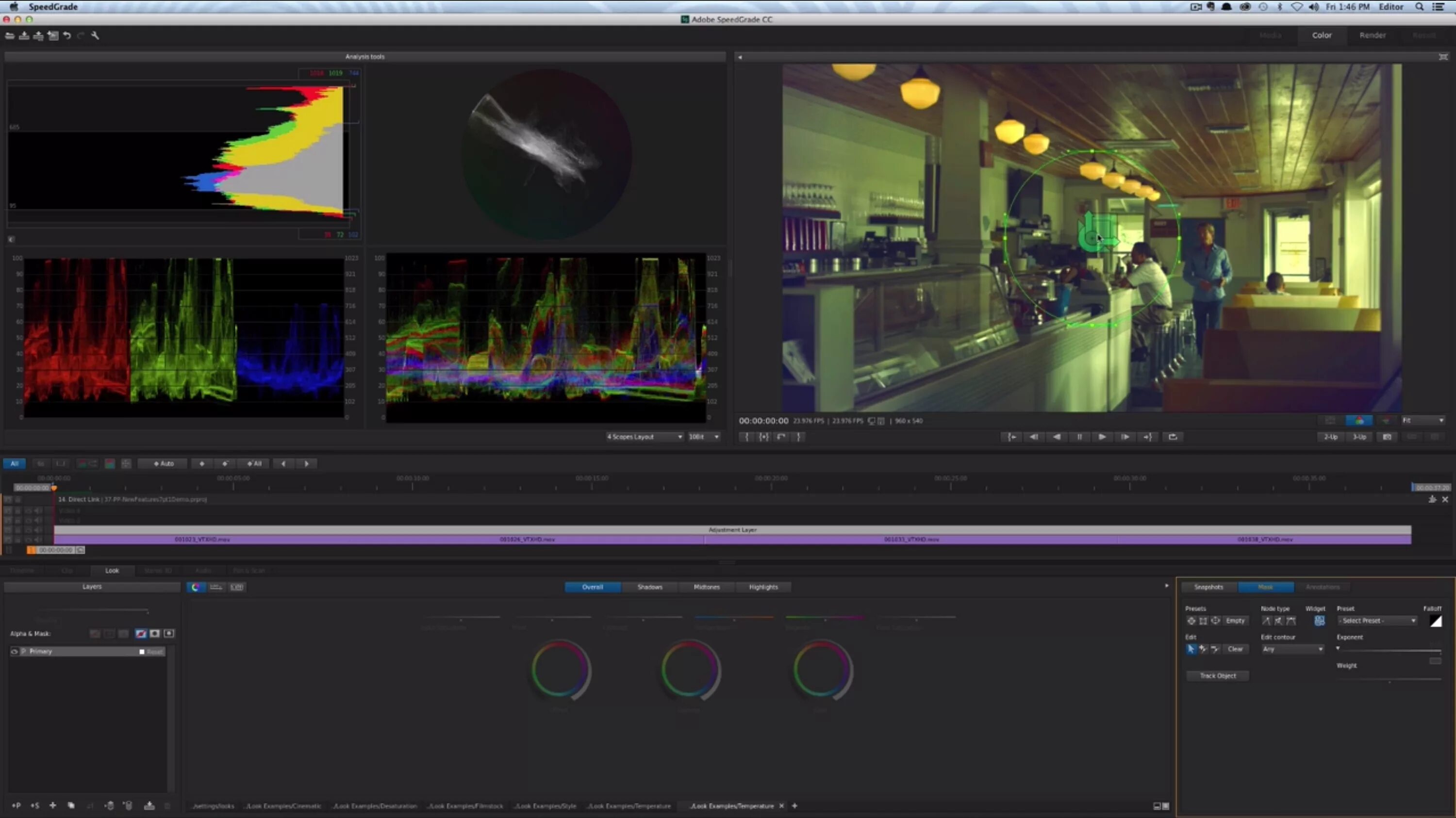This screenshot has width=1456, height=818.
Task: Open the wrench settings icon
Action: click(x=95, y=35)
